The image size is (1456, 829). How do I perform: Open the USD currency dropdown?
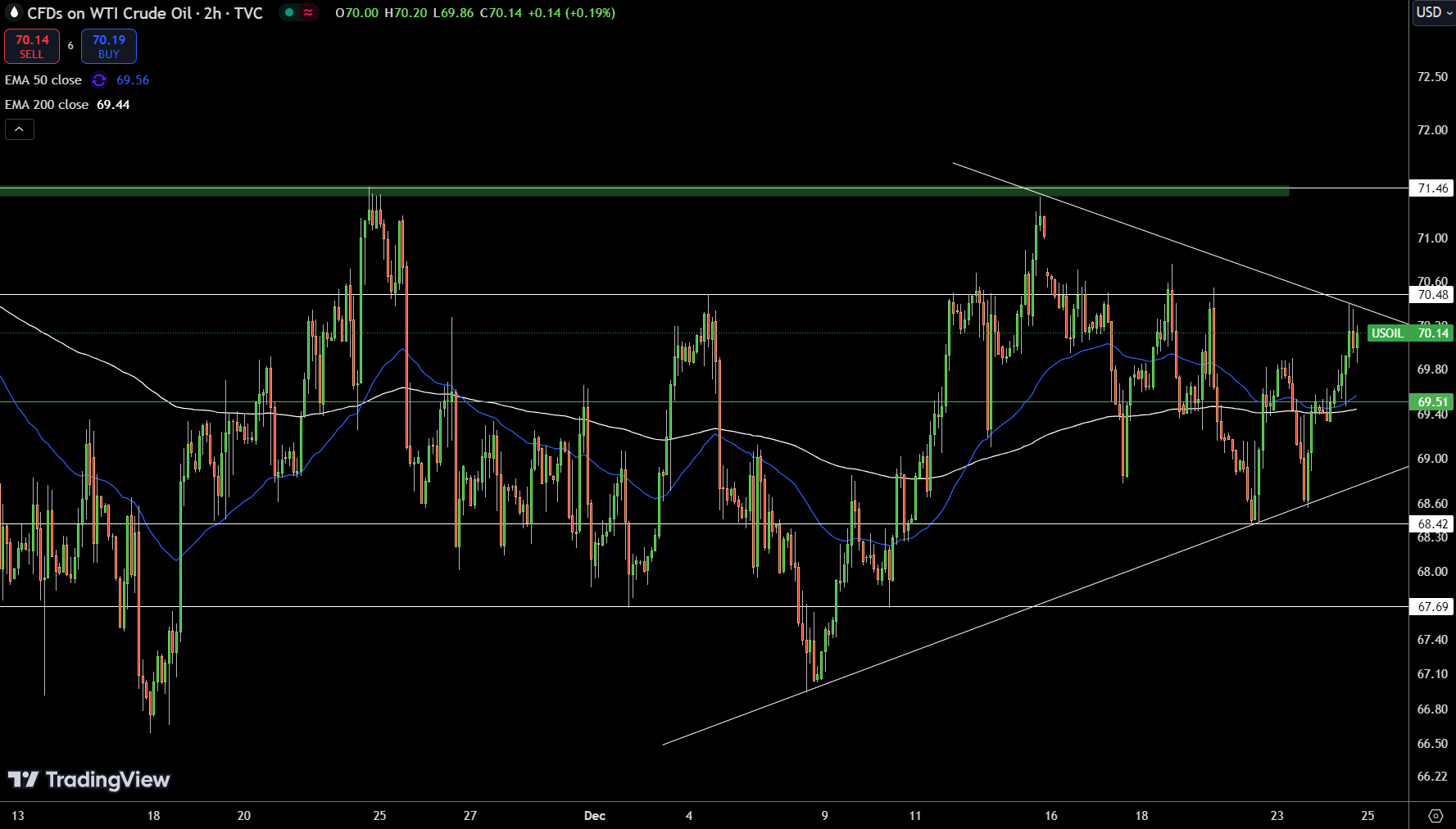point(1434,12)
